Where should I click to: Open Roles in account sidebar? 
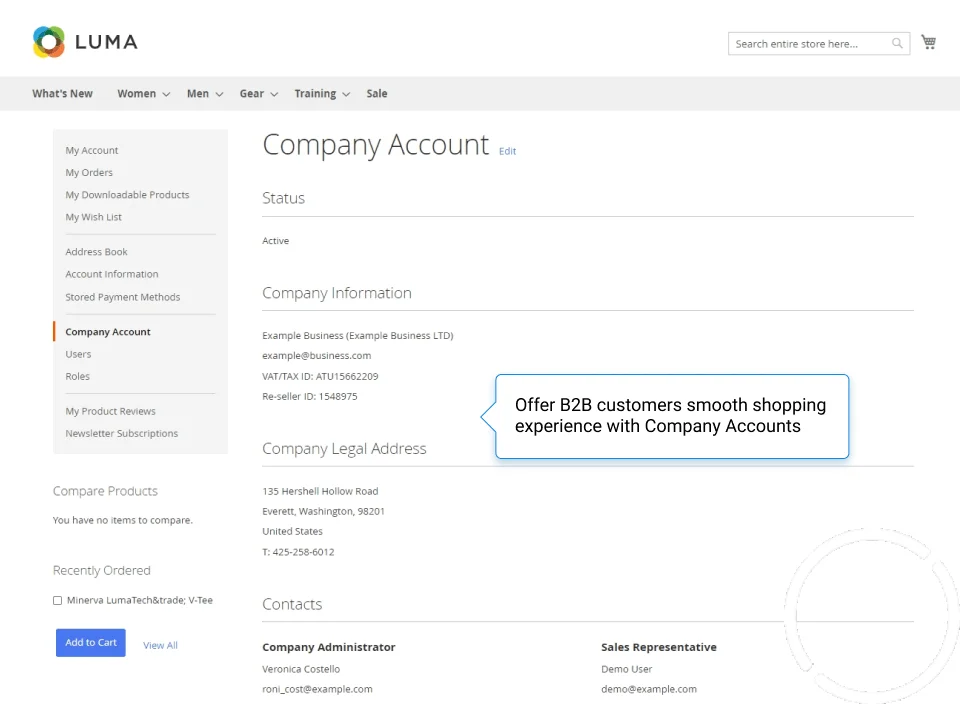pos(77,377)
